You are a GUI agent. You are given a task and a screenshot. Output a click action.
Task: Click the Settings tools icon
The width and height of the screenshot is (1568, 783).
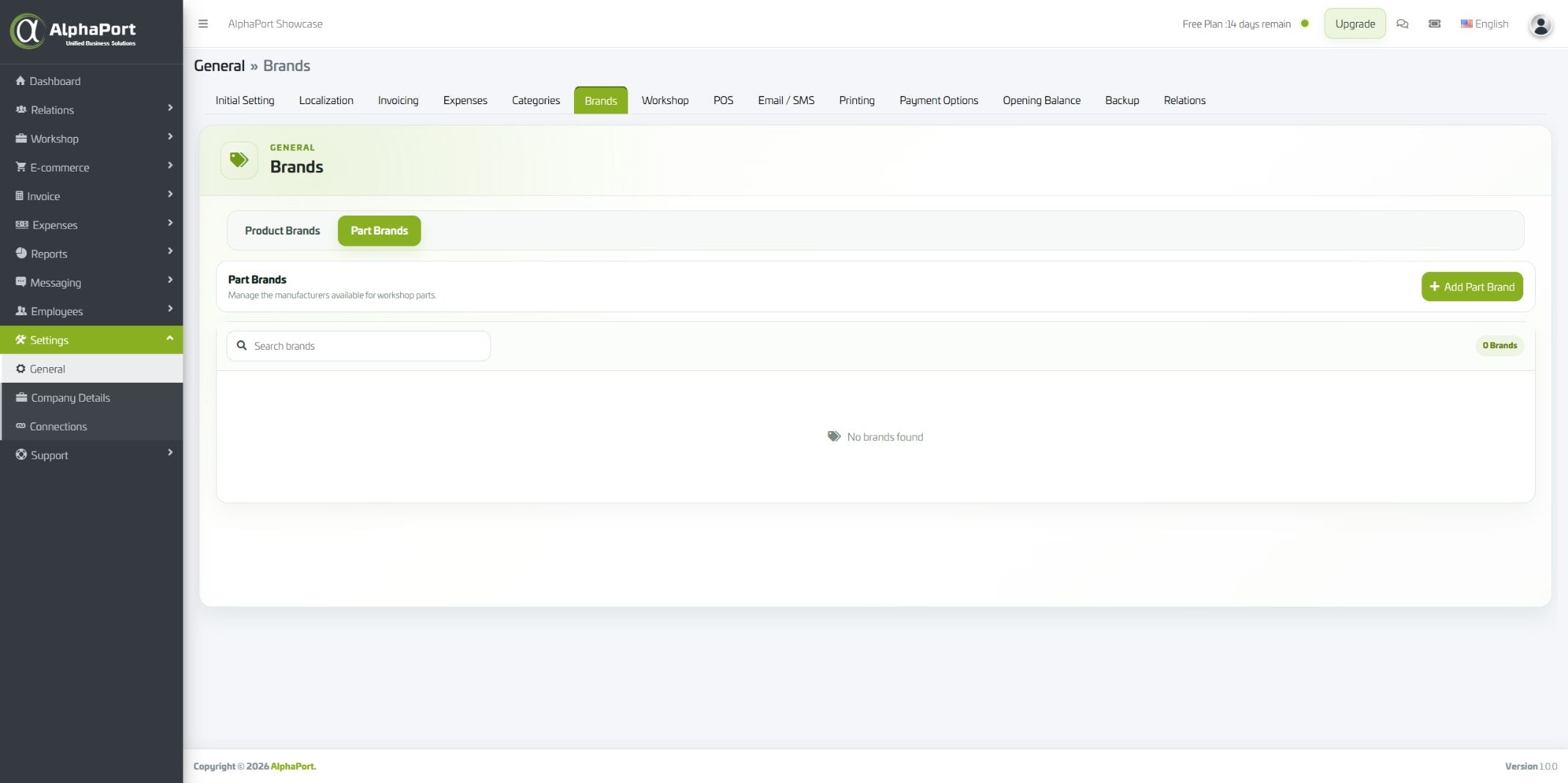pyautogui.click(x=21, y=339)
